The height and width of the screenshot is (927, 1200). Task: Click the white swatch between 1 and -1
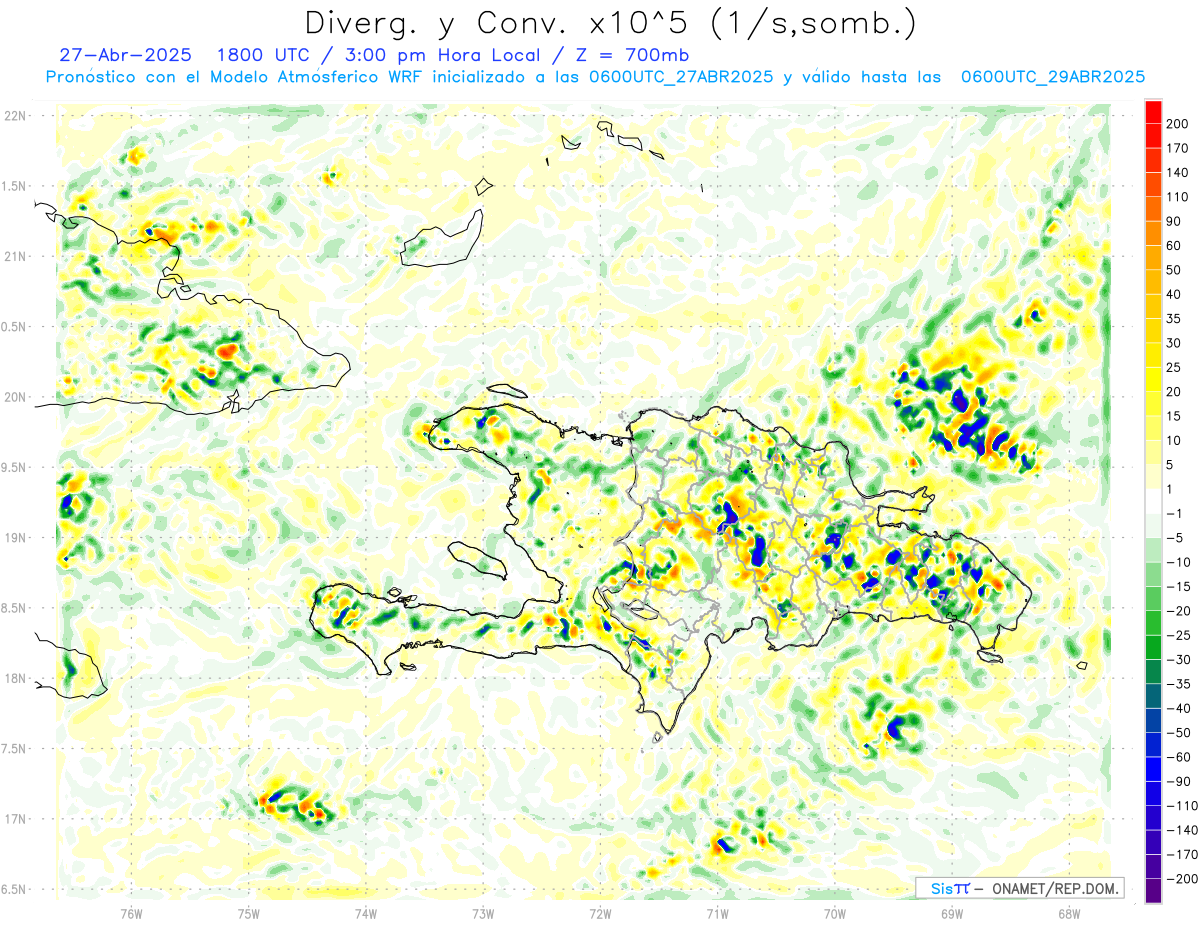(x=1153, y=502)
